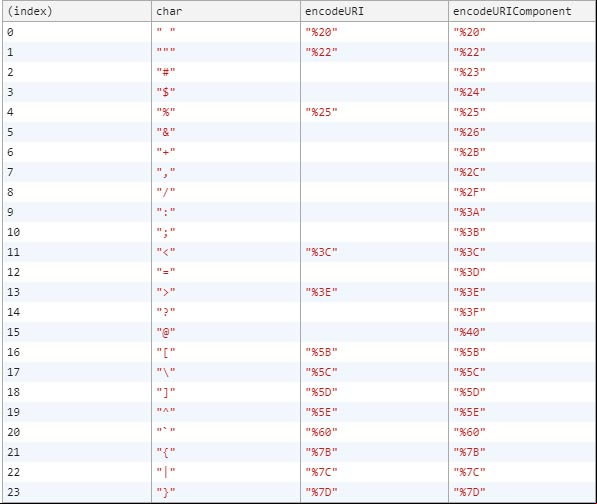Screen dimensions: 597x504
Task: Click "%60" in the encodeURI column
Action: pos(321,432)
